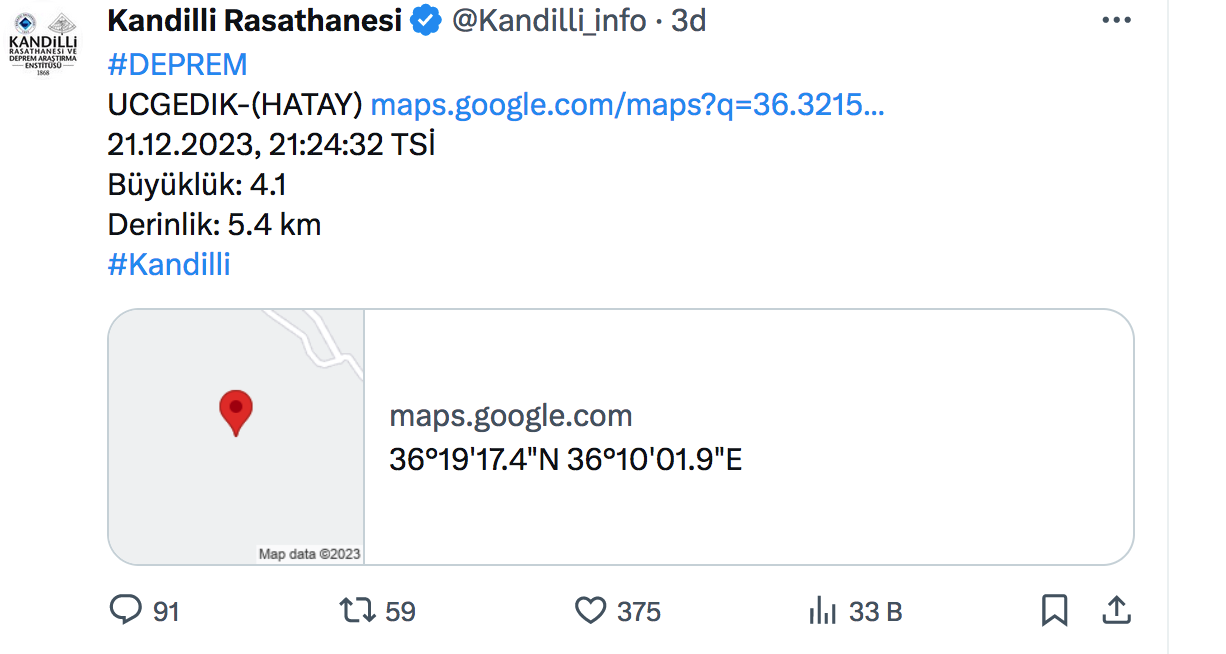Open the reply comments icon
The height and width of the screenshot is (654, 1226).
125,609
